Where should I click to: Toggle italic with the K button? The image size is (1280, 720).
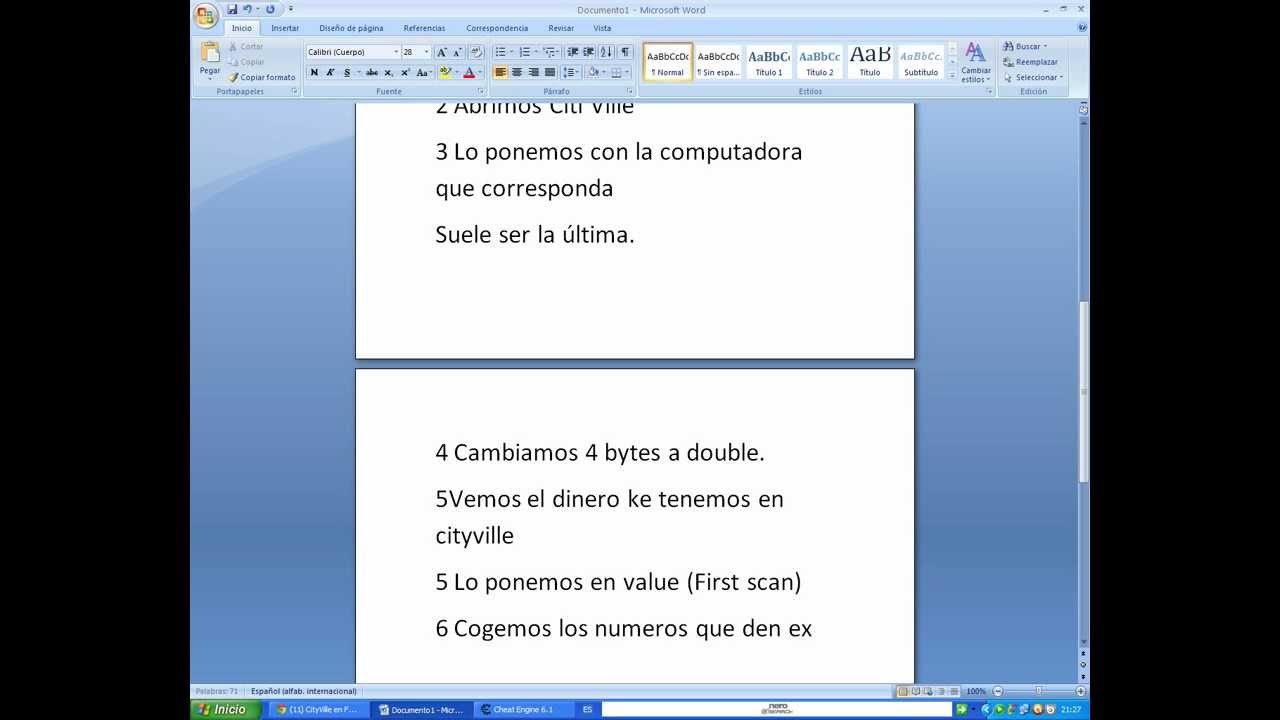(330, 72)
